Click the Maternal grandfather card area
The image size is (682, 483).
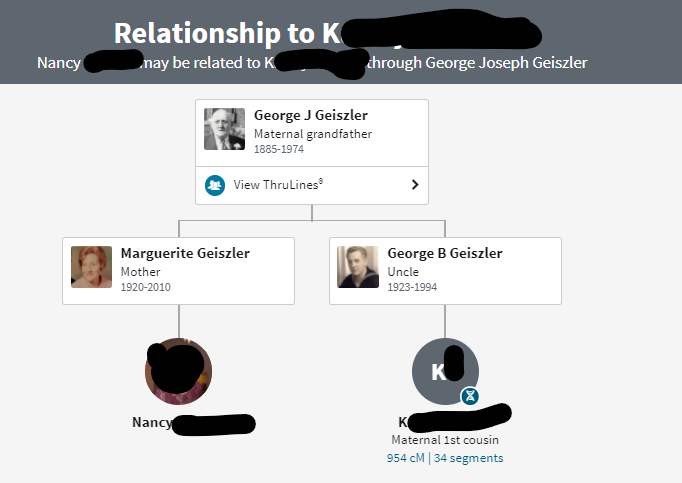pos(312,133)
